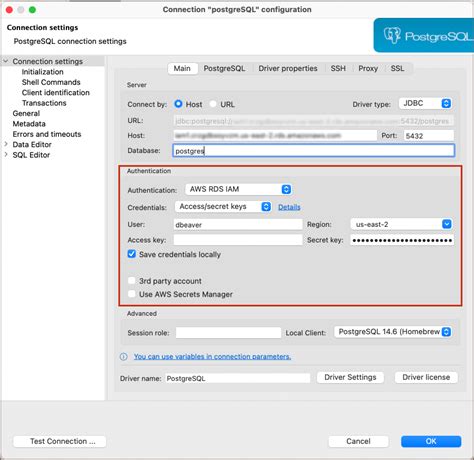Select Errors and timeouts in the tree
Viewport: 474px width, 460px height.
point(47,134)
